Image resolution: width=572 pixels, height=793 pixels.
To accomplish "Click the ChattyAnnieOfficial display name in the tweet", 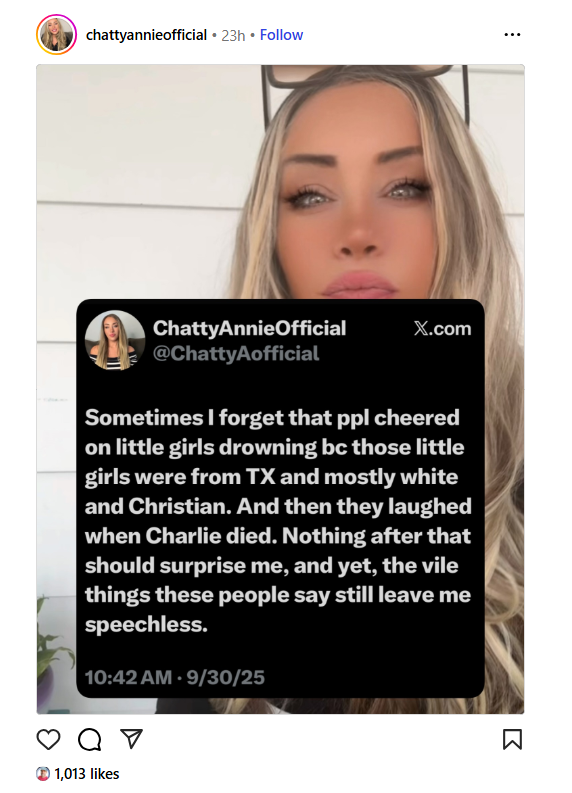I will click(x=249, y=328).
